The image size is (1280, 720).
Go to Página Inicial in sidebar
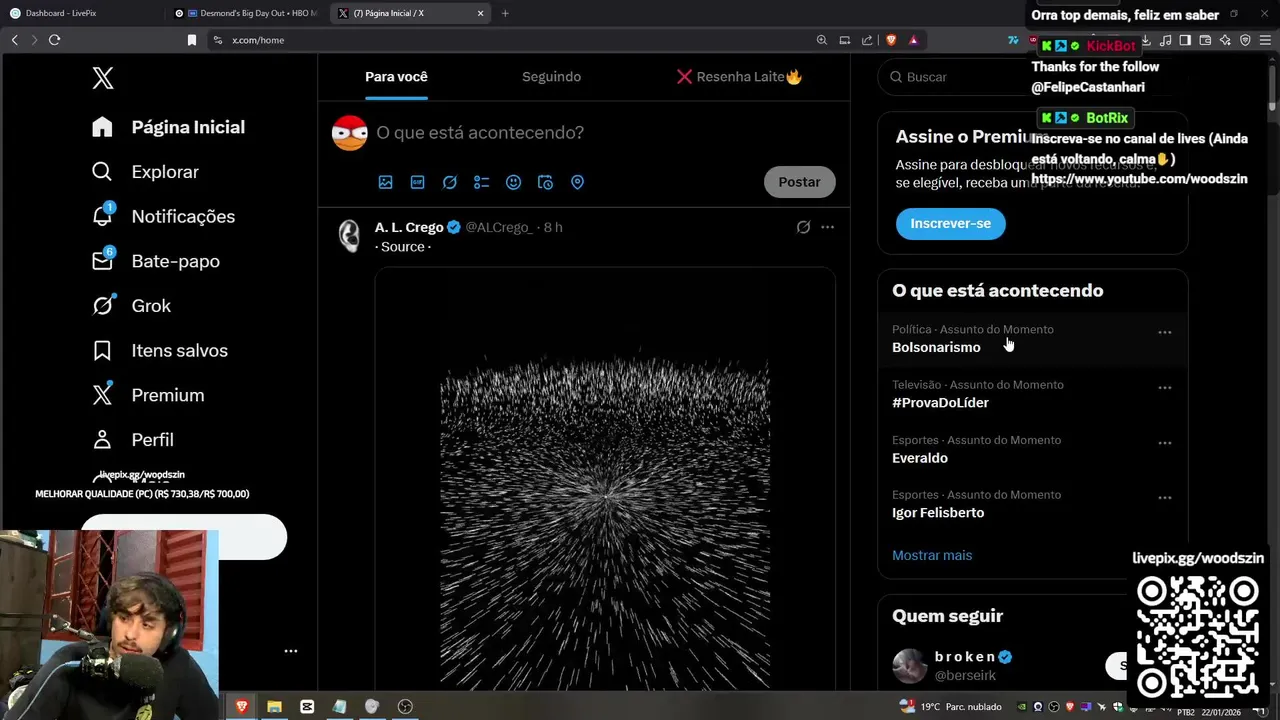coord(168,127)
